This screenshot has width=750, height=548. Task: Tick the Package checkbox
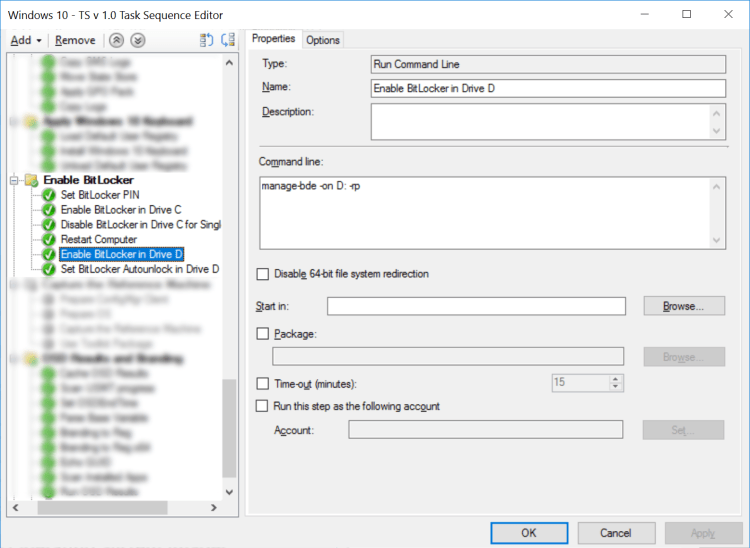point(263,334)
